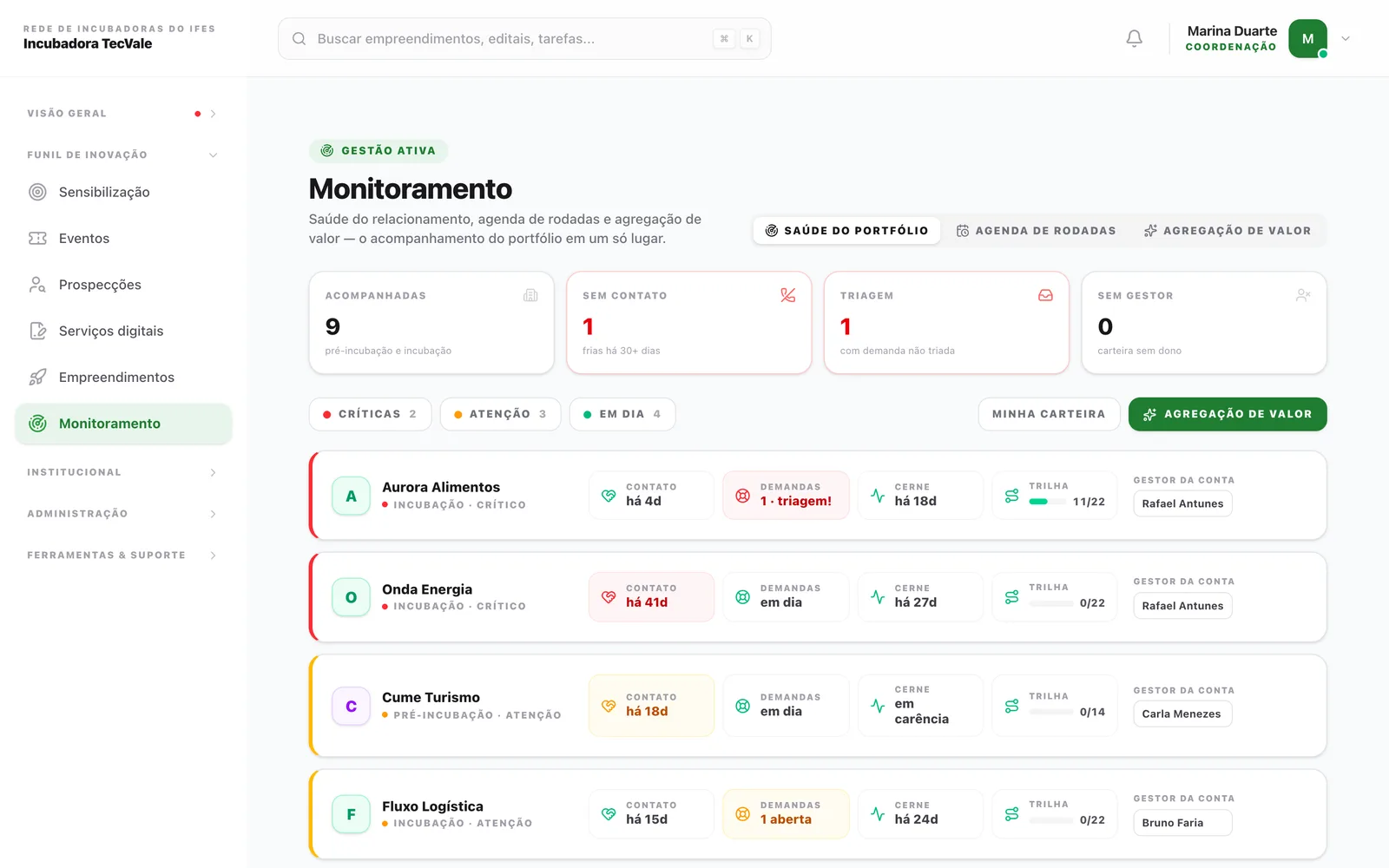Click the '1 · triagem!' demandas cell
The width and height of the screenshot is (1389, 868).
click(786, 496)
